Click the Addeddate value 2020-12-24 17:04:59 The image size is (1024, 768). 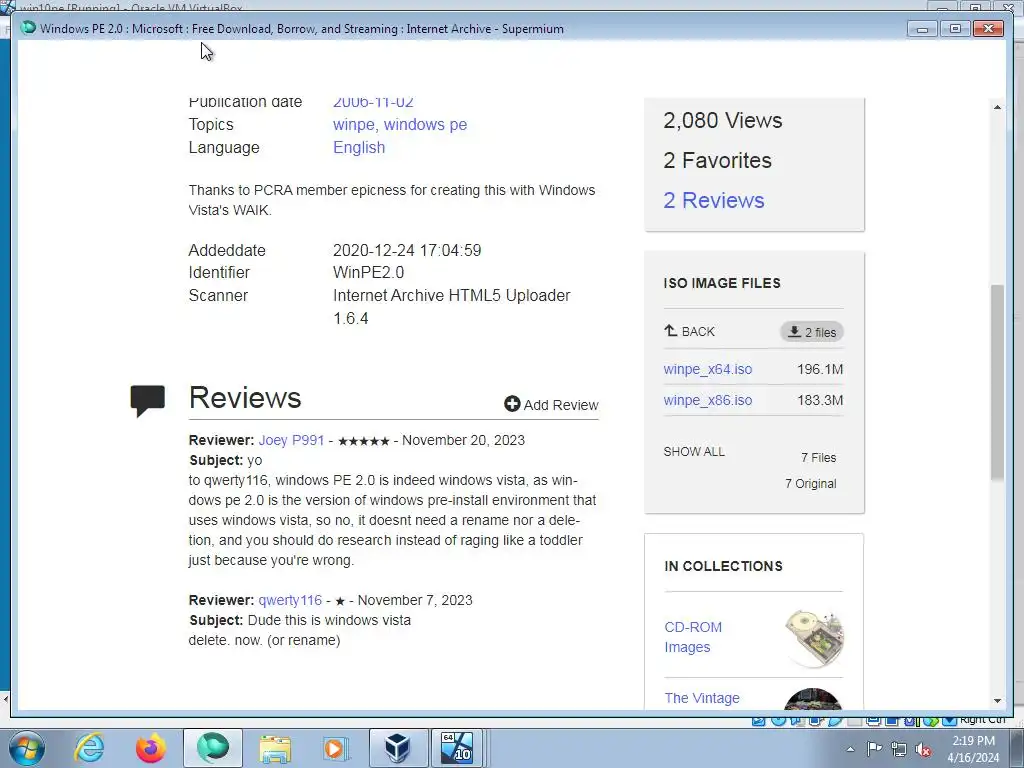pos(407,250)
